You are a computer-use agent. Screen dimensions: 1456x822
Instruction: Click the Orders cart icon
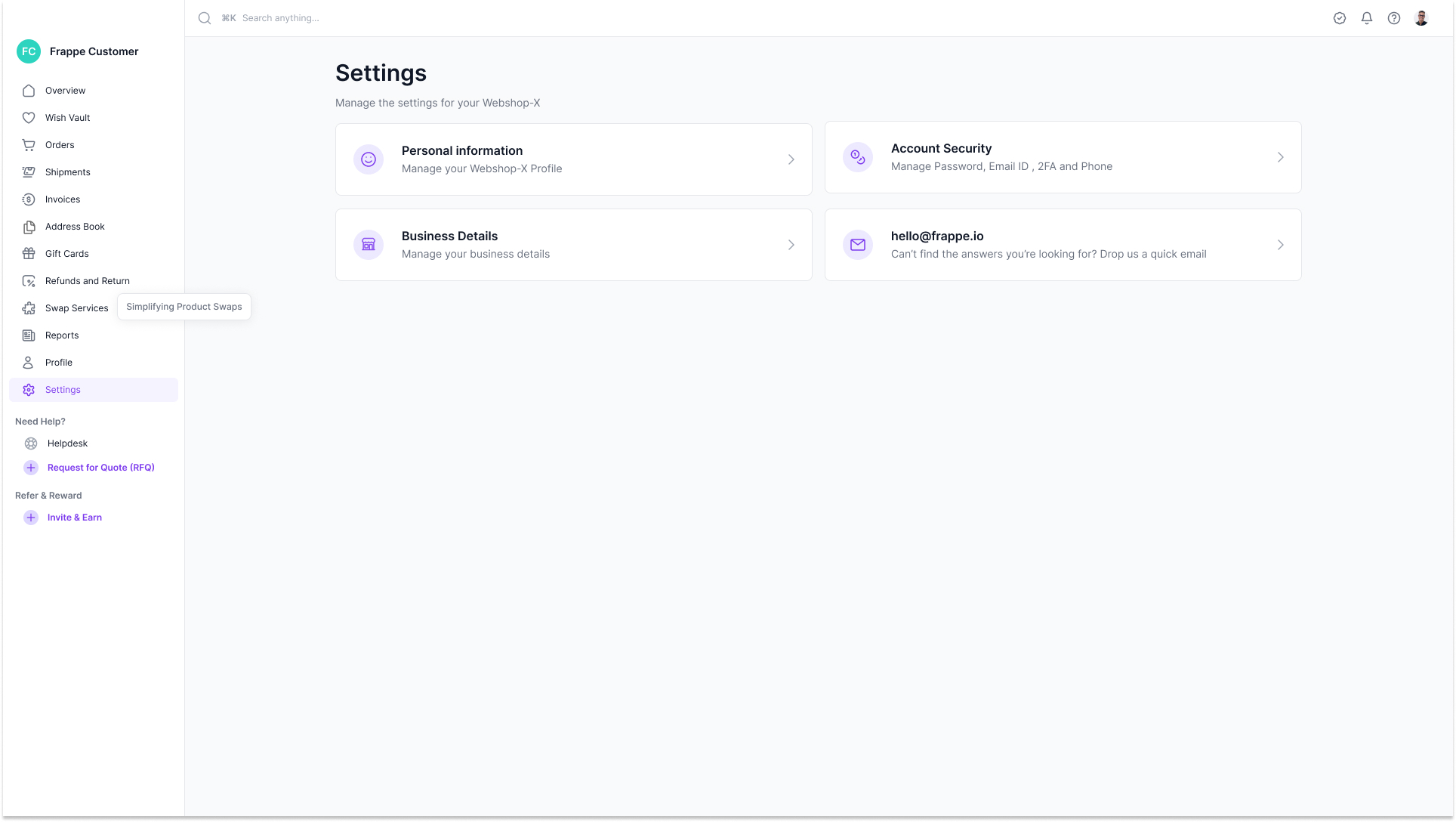pos(29,145)
